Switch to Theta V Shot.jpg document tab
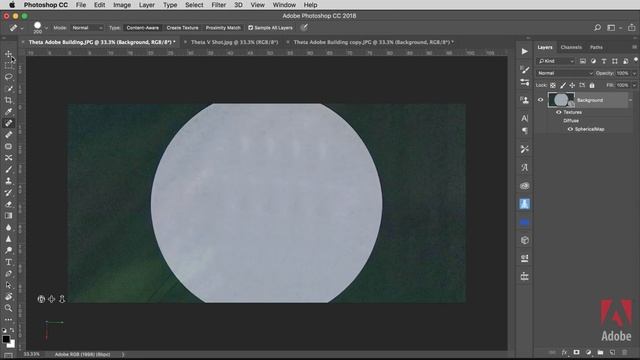 tap(234, 42)
